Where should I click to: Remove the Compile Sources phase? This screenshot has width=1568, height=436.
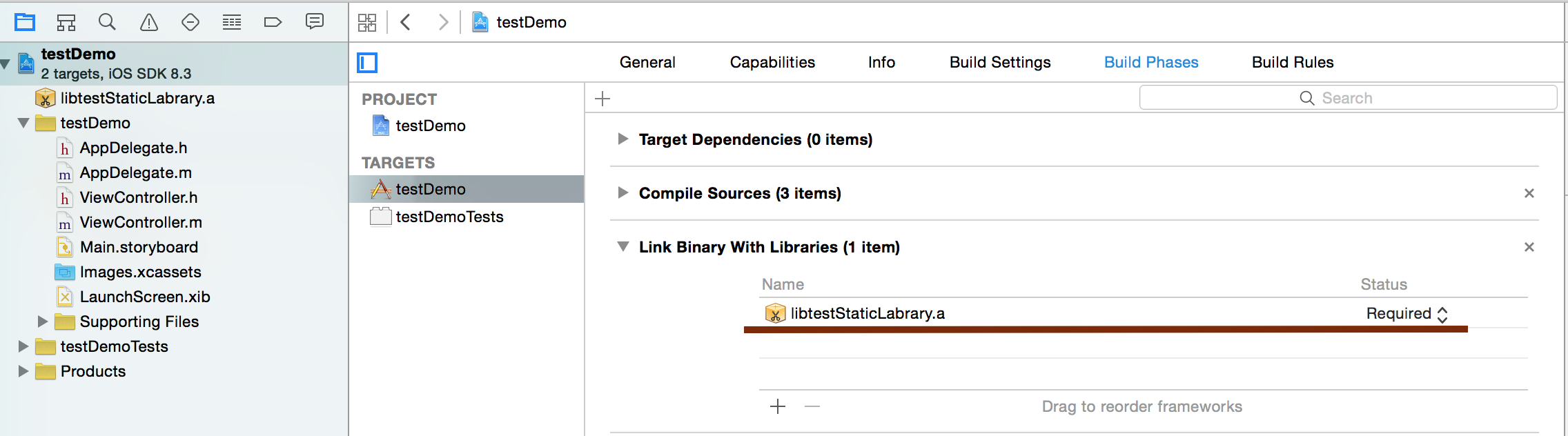(x=1529, y=193)
